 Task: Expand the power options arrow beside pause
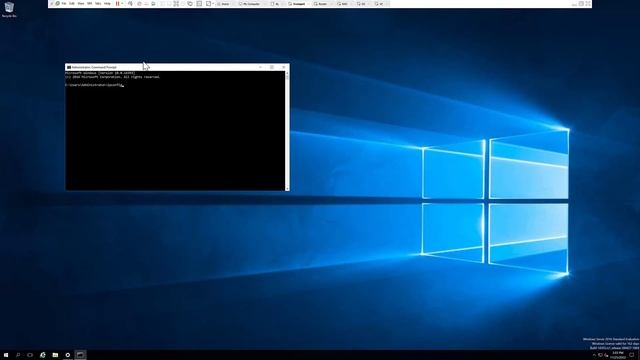[x=122, y=4]
